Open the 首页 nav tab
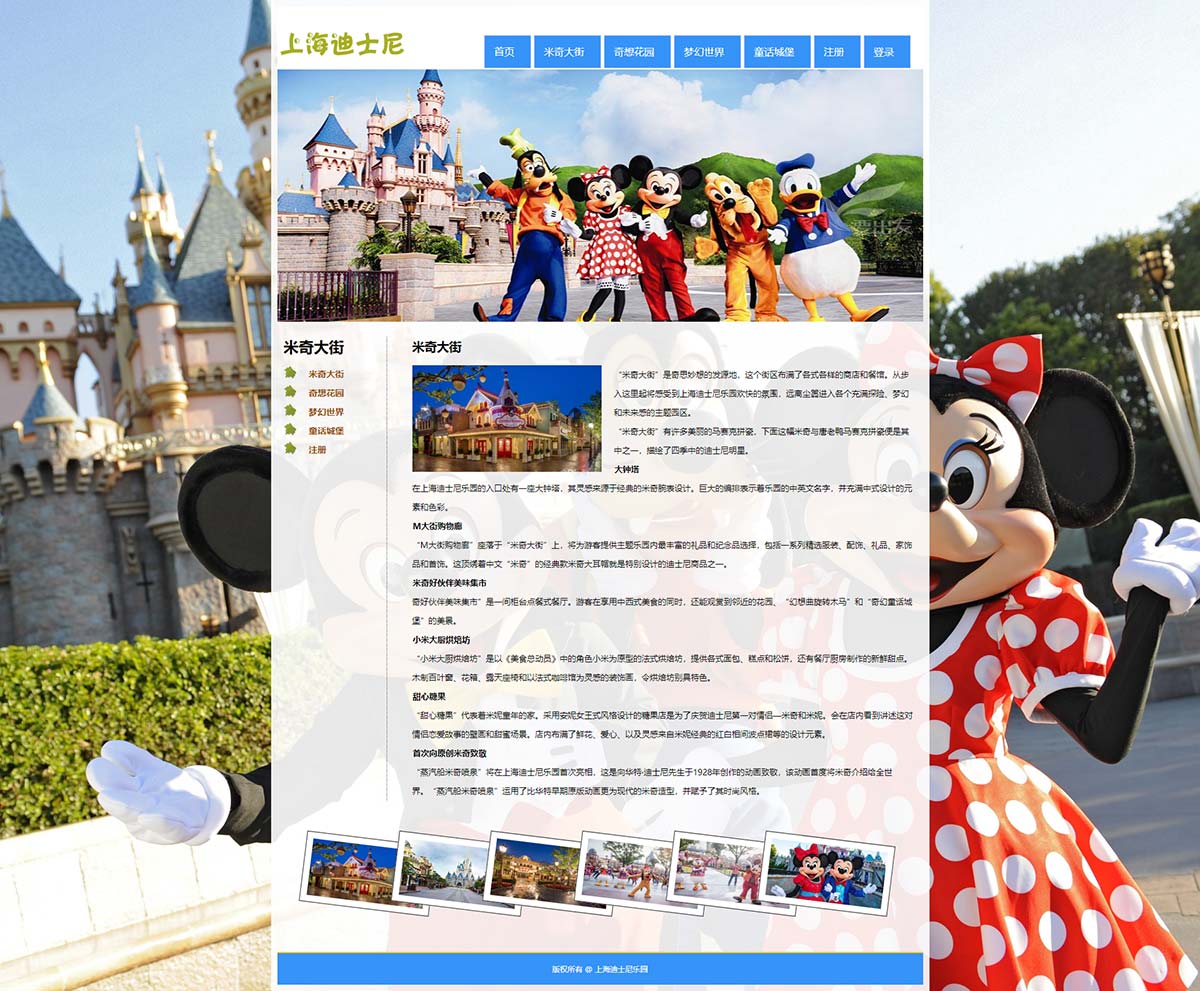This screenshot has width=1200, height=991. coord(507,52)
